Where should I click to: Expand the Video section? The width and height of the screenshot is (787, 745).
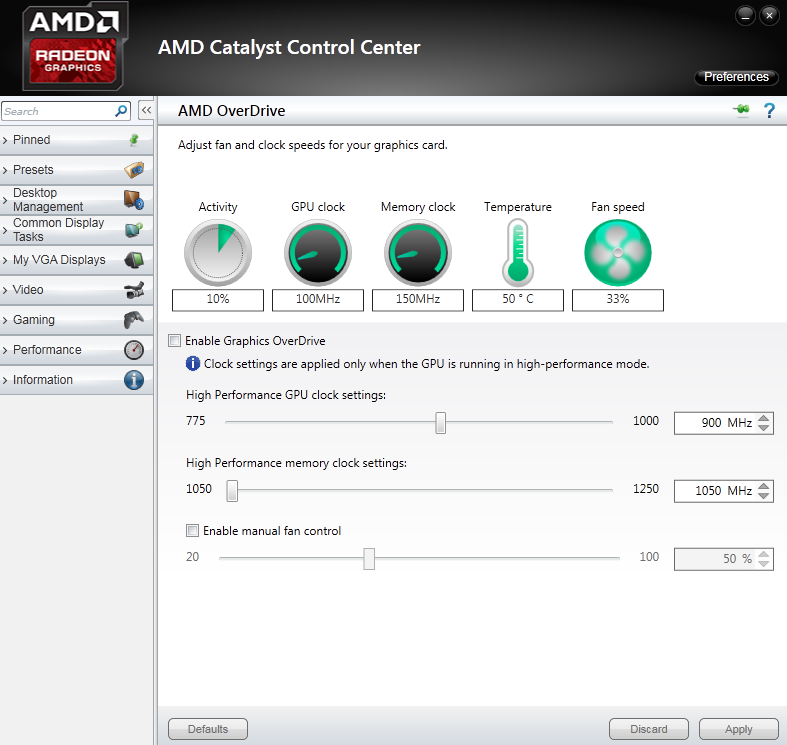[5, 290]
